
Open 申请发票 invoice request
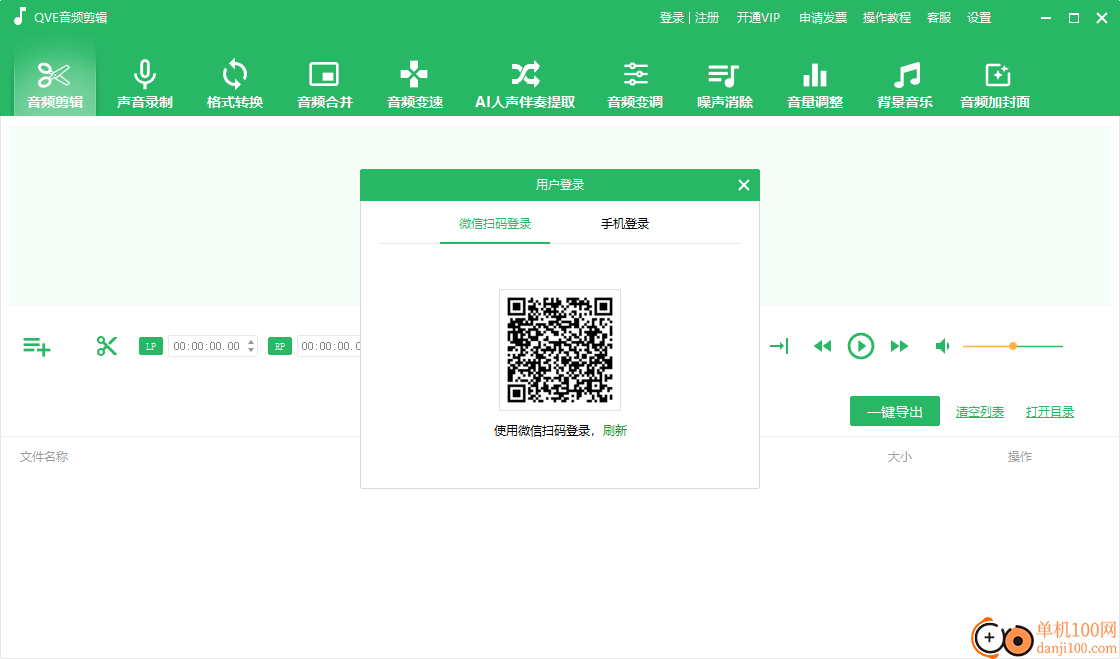823,18
